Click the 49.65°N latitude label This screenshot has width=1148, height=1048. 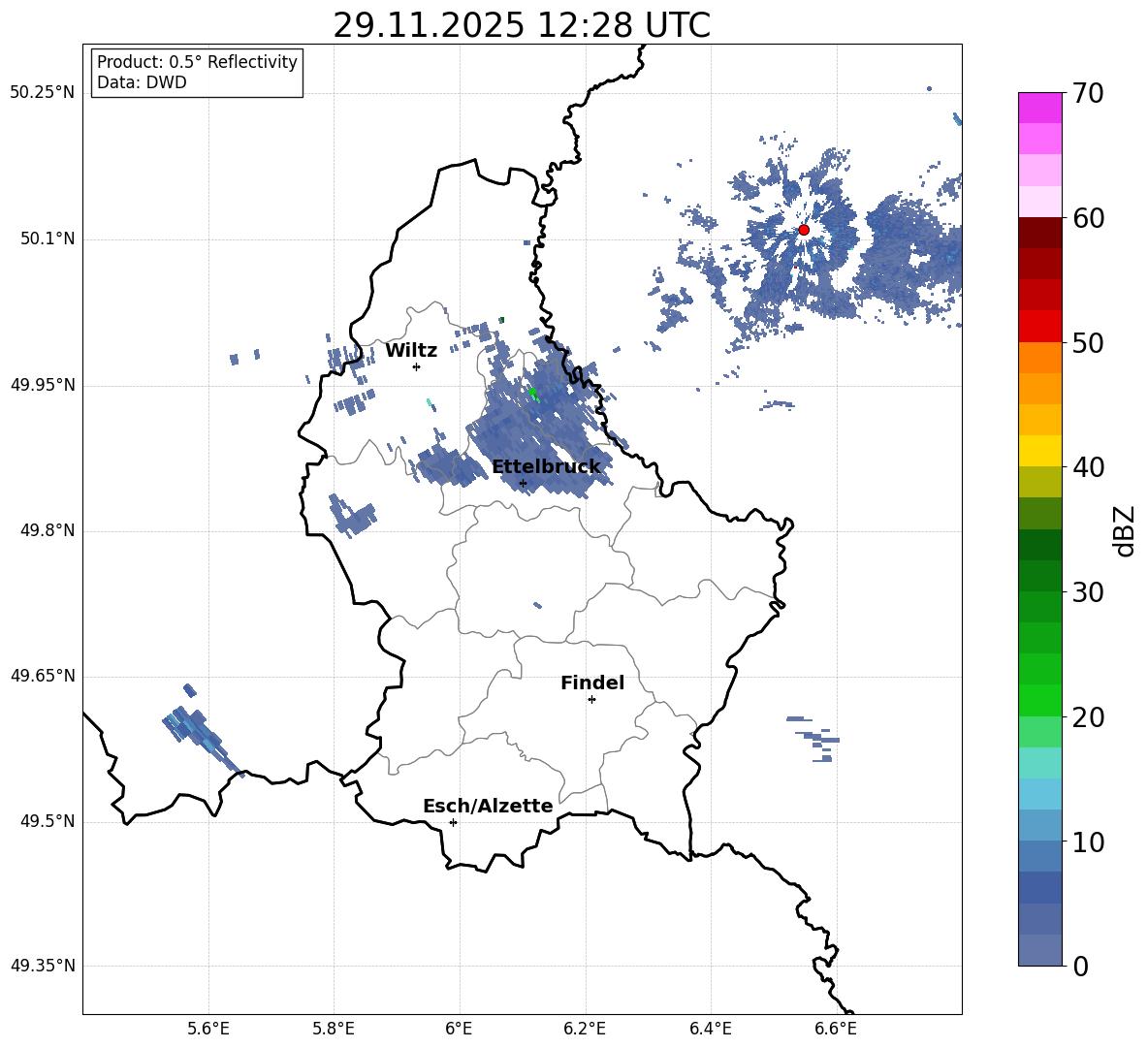click(x=43, y=676)
